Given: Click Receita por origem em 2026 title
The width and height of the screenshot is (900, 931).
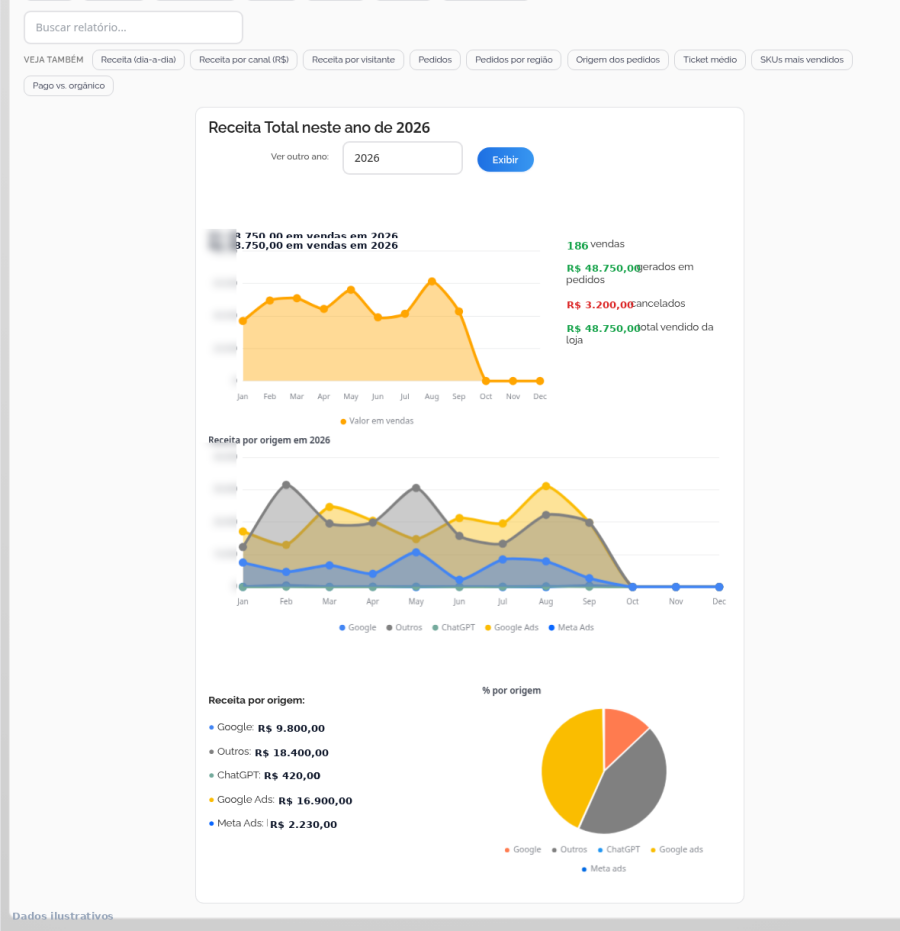Looking at the screenshot, I should coord(269,440).
